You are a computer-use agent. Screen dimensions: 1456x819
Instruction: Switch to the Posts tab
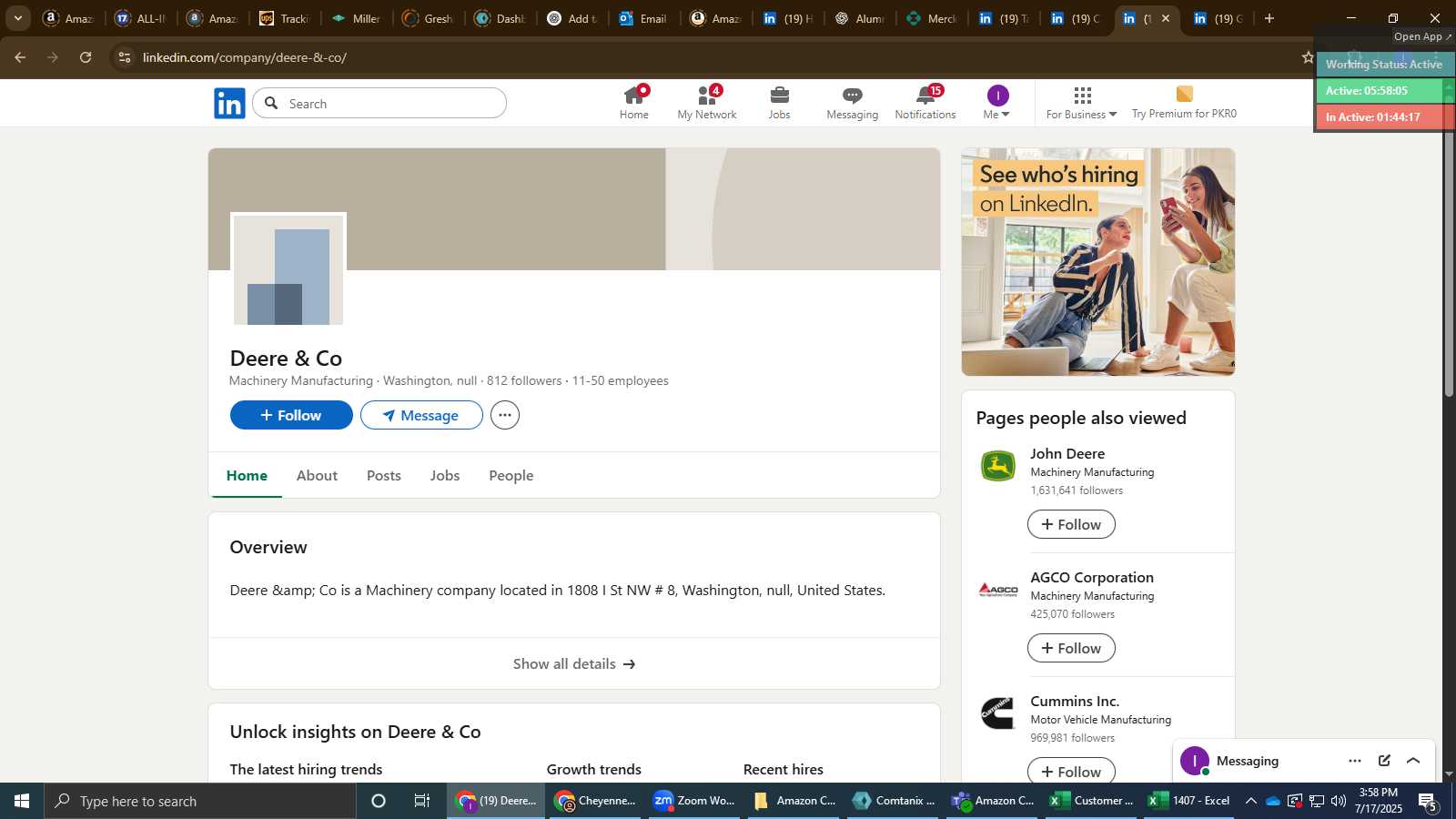(x=384, y=475)
